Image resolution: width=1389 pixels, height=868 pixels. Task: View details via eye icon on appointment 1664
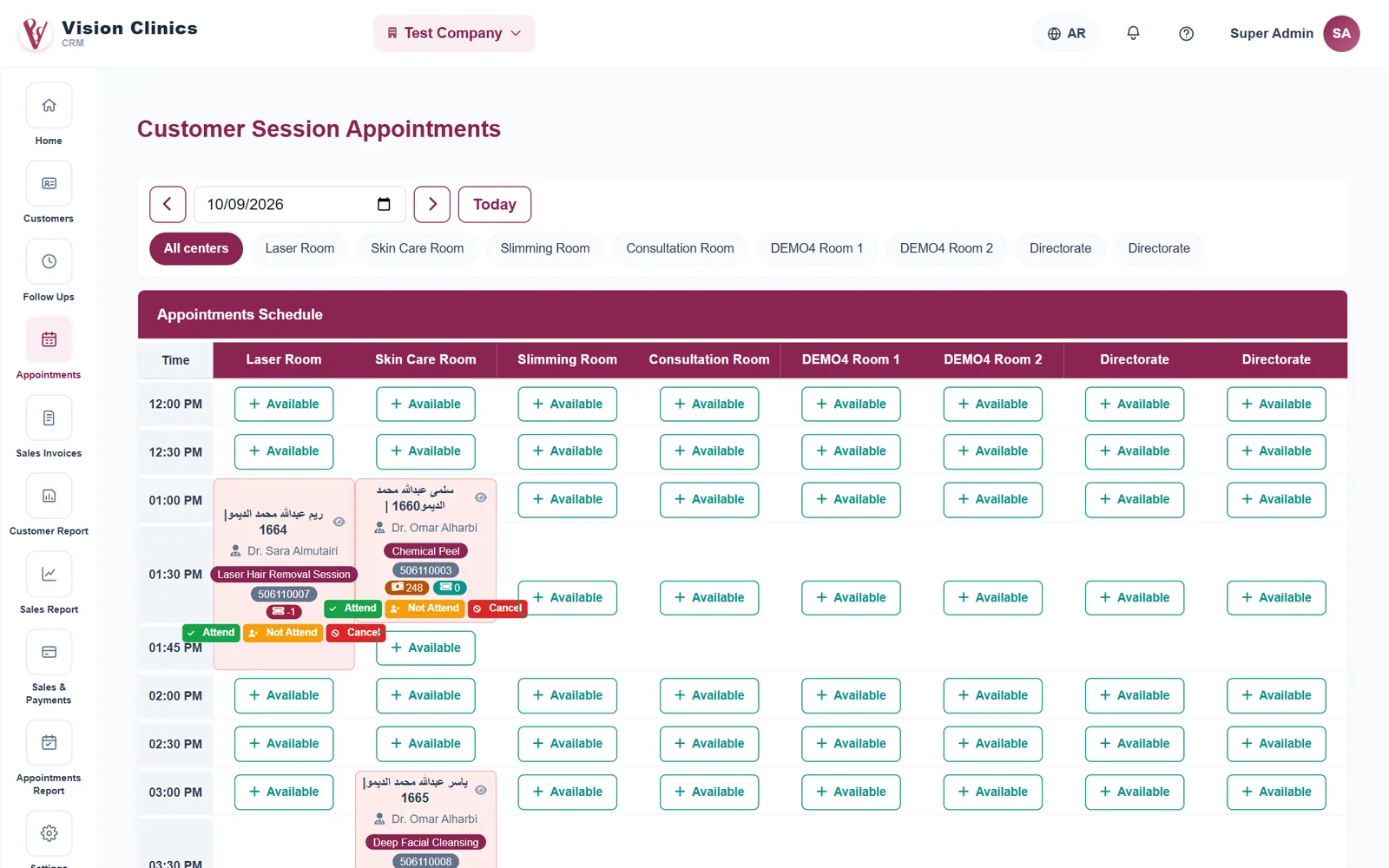[339, 522]
